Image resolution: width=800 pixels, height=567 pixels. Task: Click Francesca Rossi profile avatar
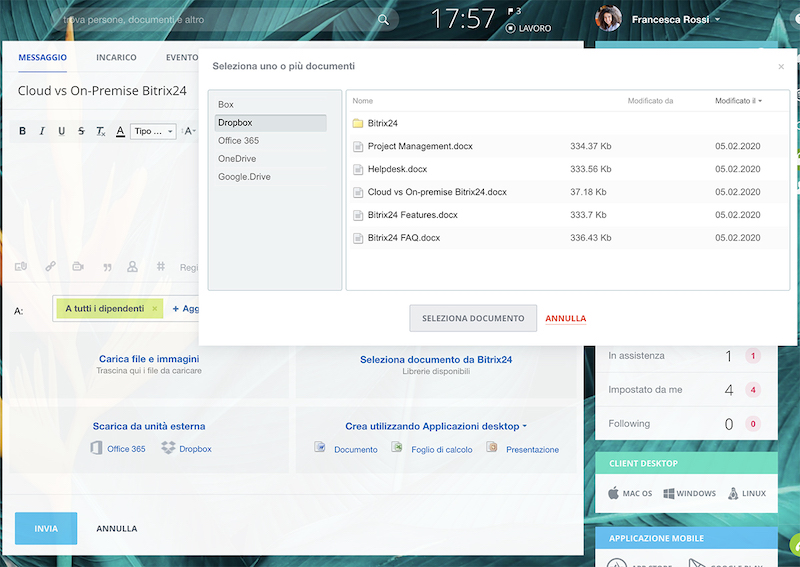[609, 18]
